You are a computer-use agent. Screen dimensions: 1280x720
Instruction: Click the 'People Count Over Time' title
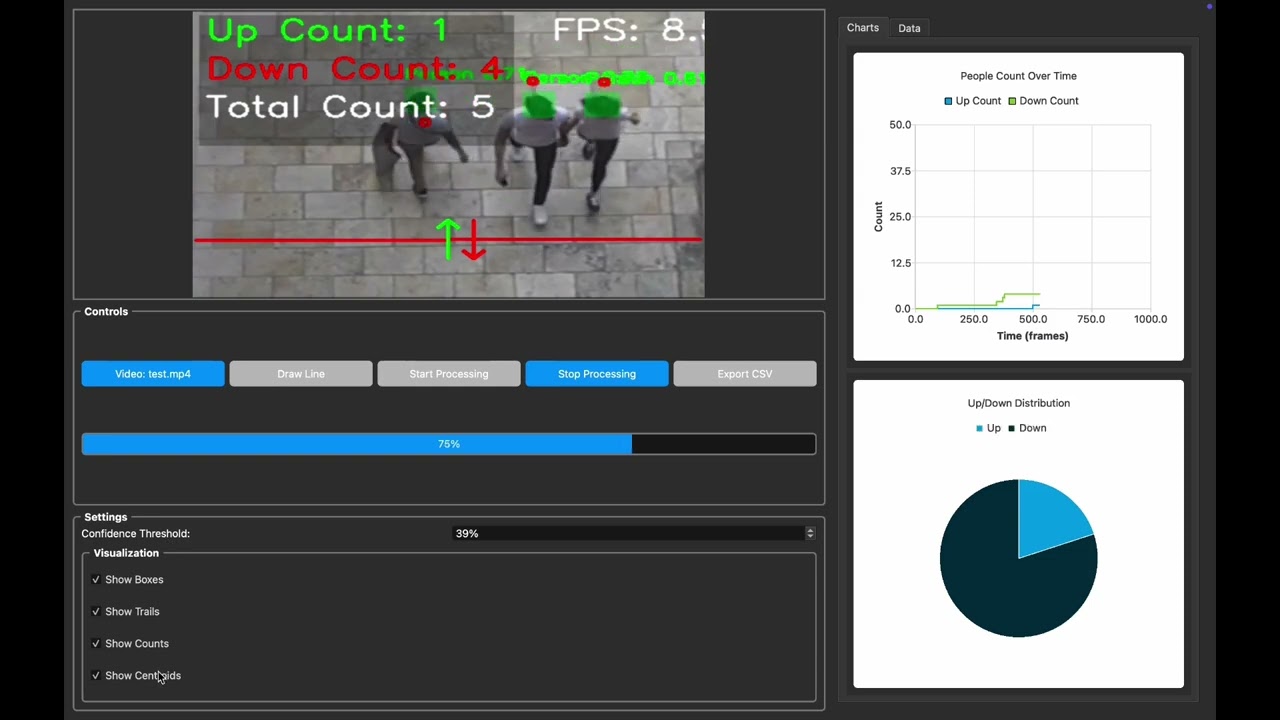coord(1018,76)
